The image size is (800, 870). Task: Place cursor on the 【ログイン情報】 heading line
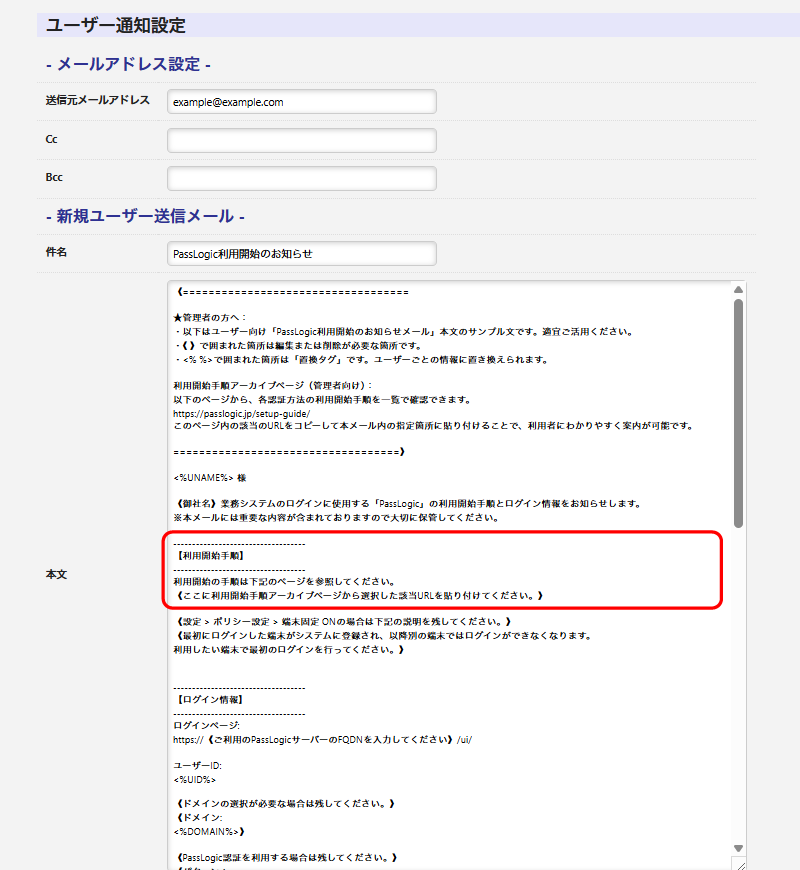pos(209,700)
